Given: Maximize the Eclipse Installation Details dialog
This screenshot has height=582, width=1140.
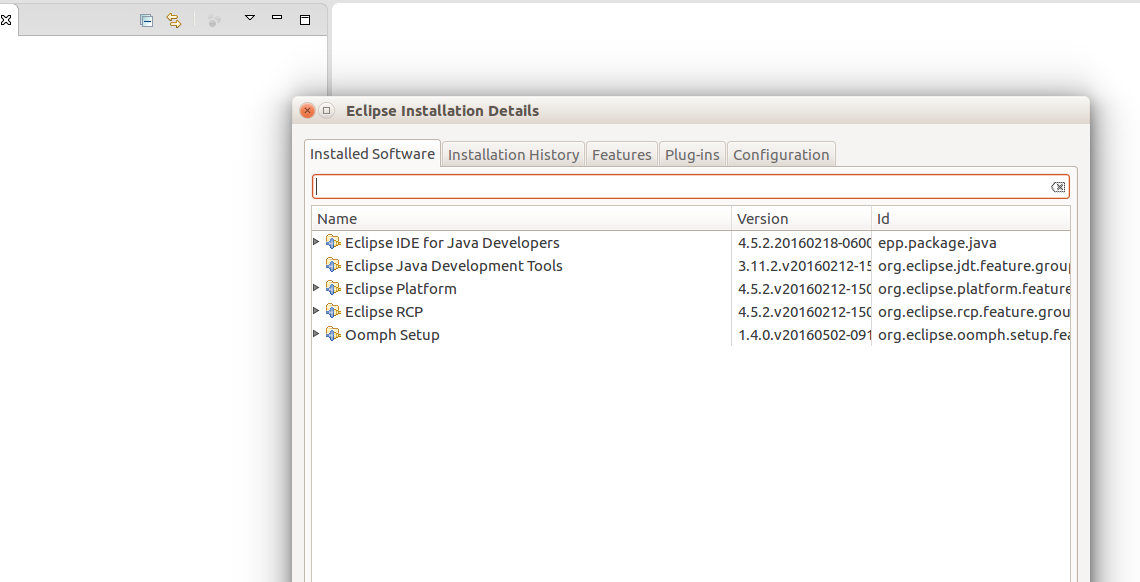Looking at the screenshot, I should pos(326,110).
